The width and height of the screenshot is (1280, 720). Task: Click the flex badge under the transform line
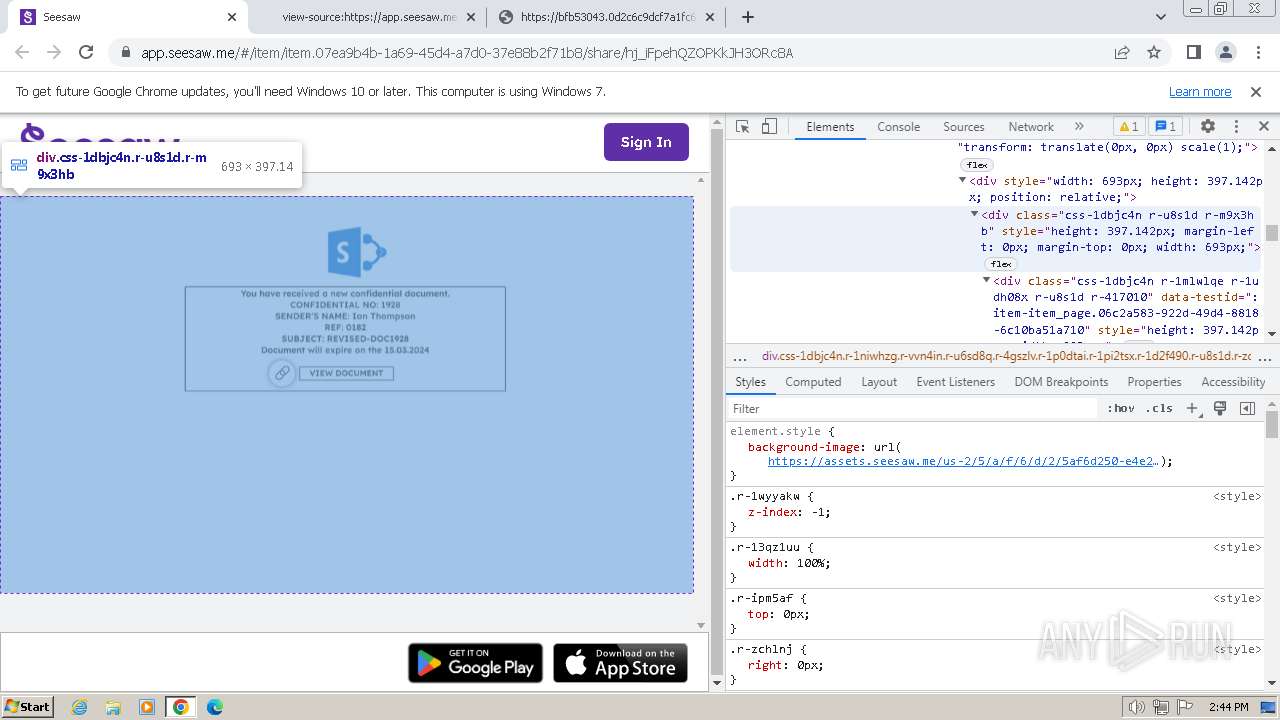[x=976, y=165]
